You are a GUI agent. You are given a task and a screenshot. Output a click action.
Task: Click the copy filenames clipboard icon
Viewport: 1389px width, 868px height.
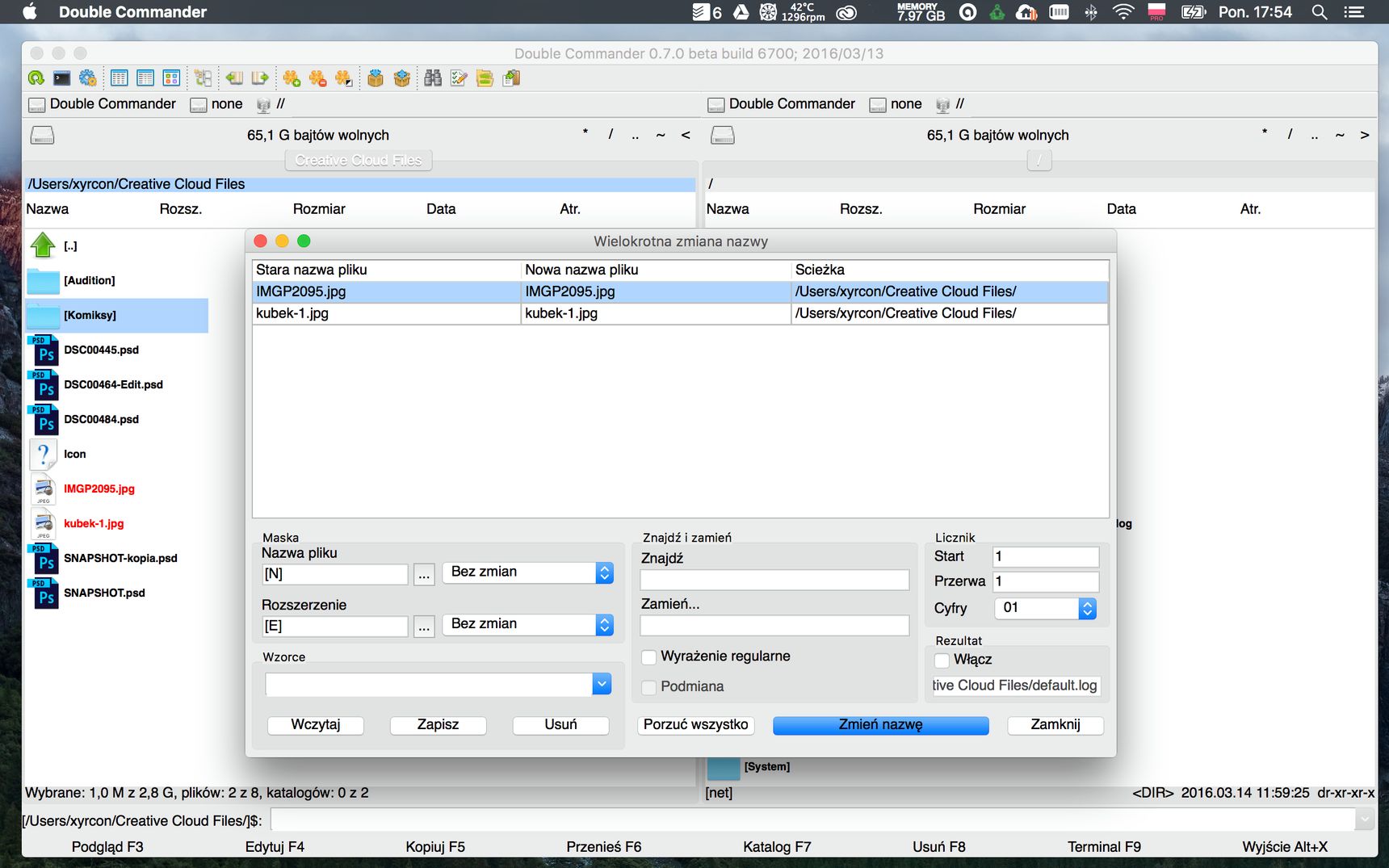[511, 78]
